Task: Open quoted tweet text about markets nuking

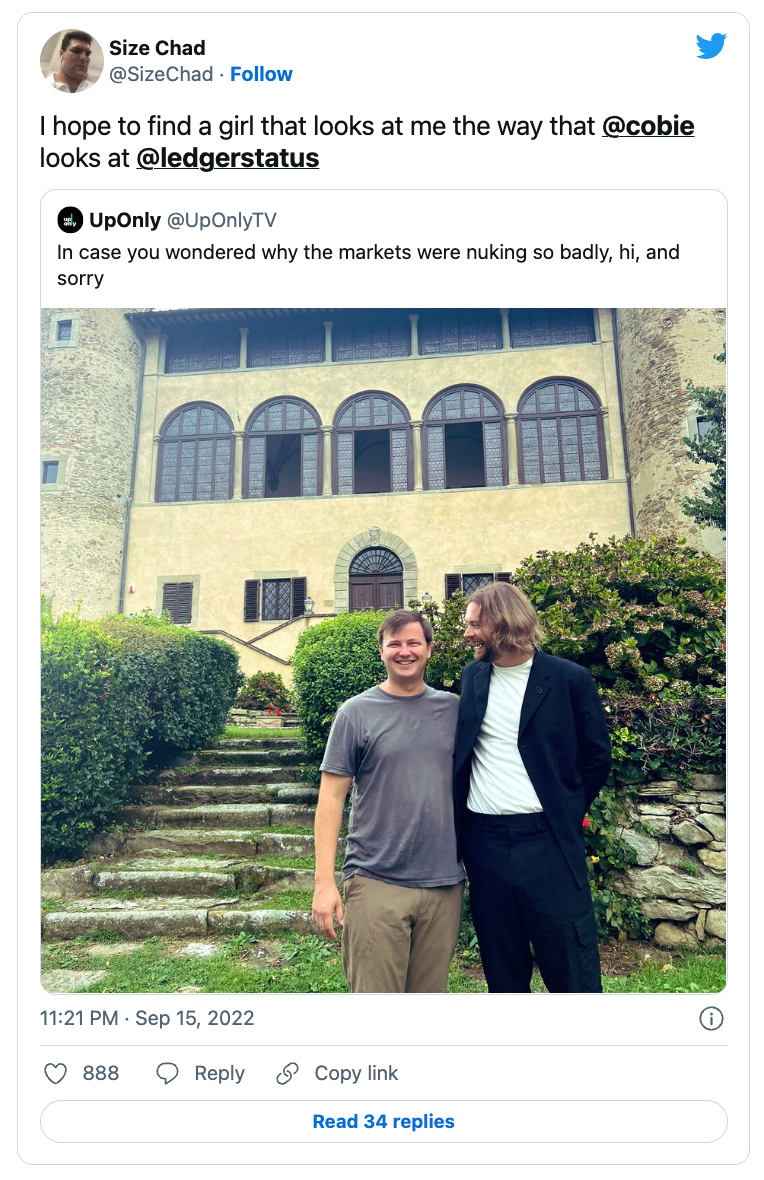Action: coord(368,265)
